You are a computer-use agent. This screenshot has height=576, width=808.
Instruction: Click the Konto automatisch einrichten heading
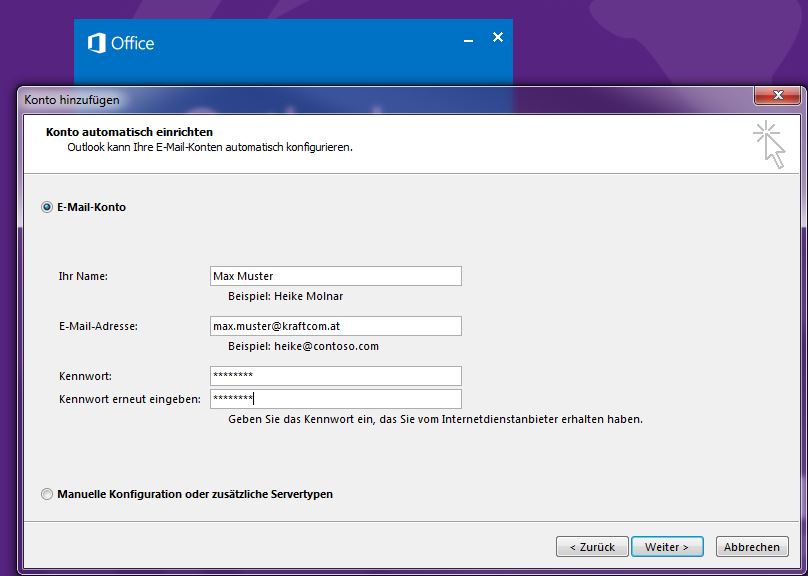point(129,132)
